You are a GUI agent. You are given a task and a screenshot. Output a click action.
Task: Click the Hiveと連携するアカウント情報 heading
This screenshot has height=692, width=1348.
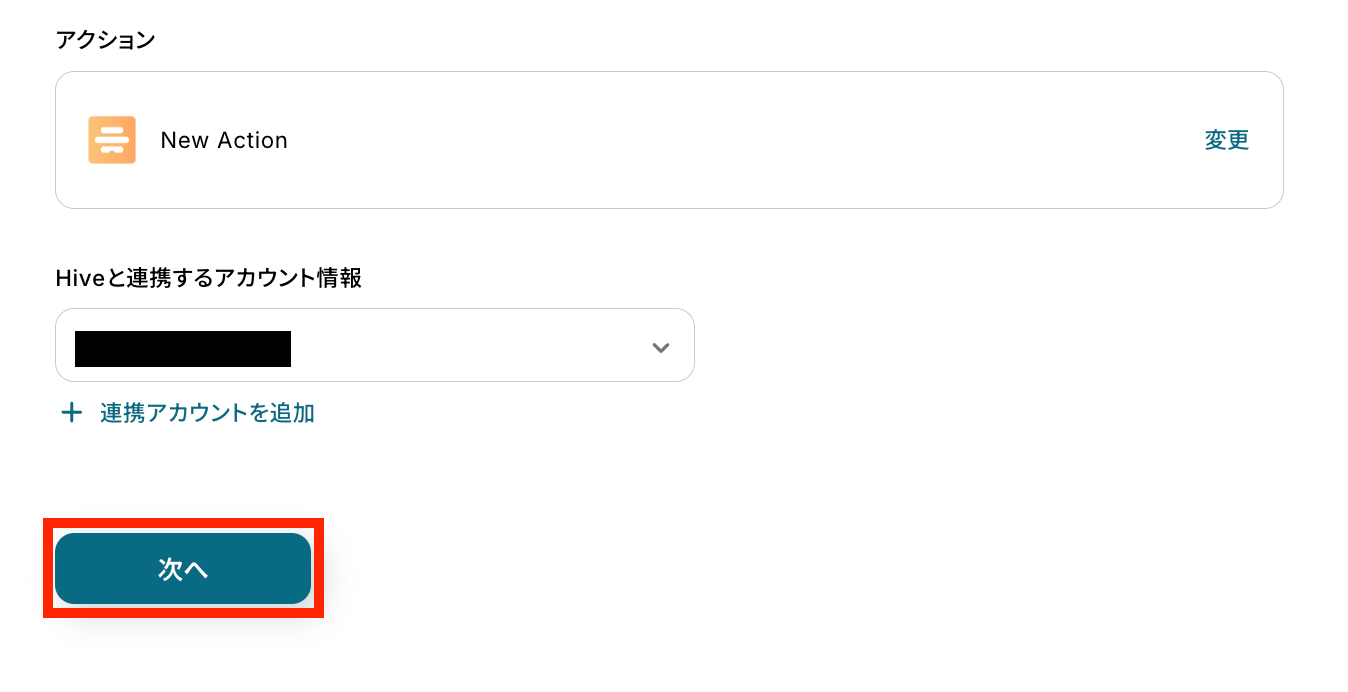[x=208, y=279]
